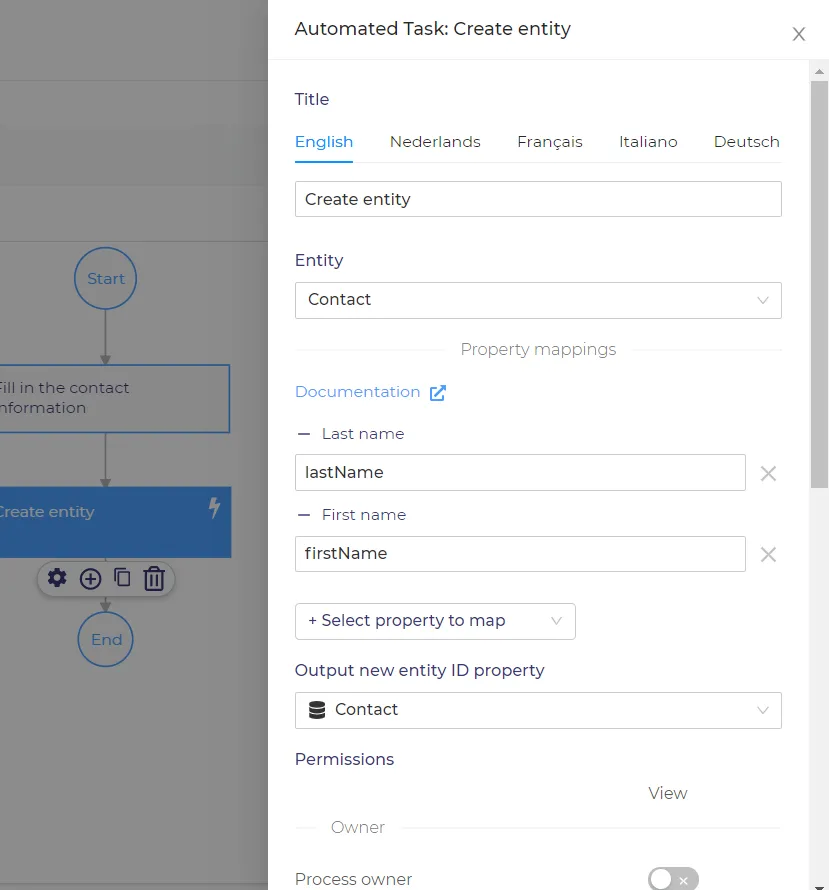Toggle the Process owner view permission
829x890 pixels.
pyautogui.click(x=673, y=879)
